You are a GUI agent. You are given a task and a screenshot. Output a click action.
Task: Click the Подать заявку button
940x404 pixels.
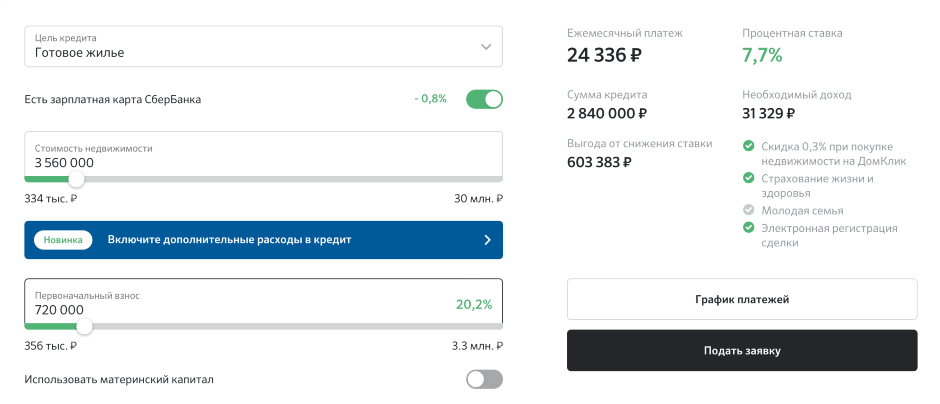click(742, 351)
